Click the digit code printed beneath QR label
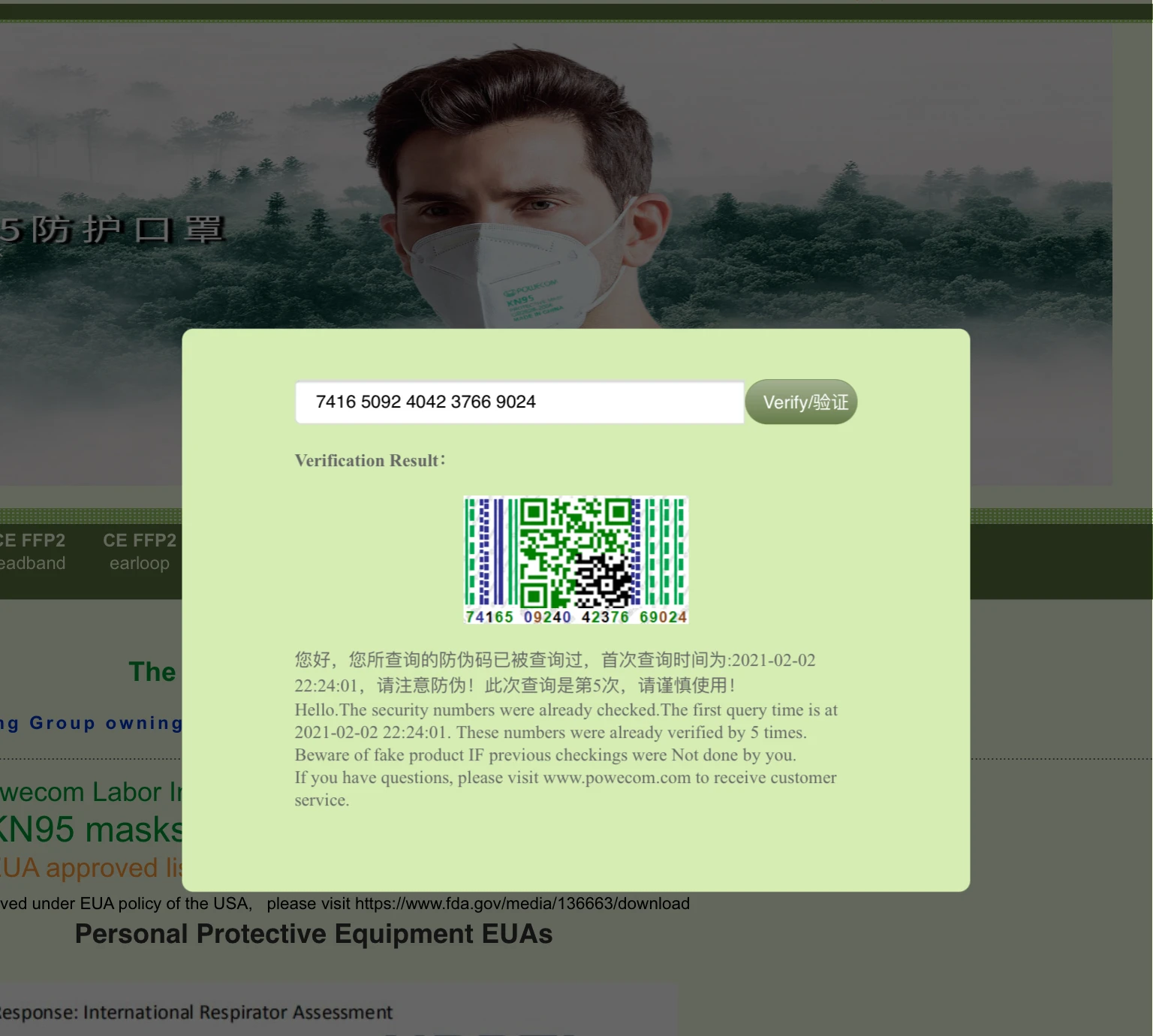The height and width of the screenshot is (1036, 1153). [x=576, y=617]
